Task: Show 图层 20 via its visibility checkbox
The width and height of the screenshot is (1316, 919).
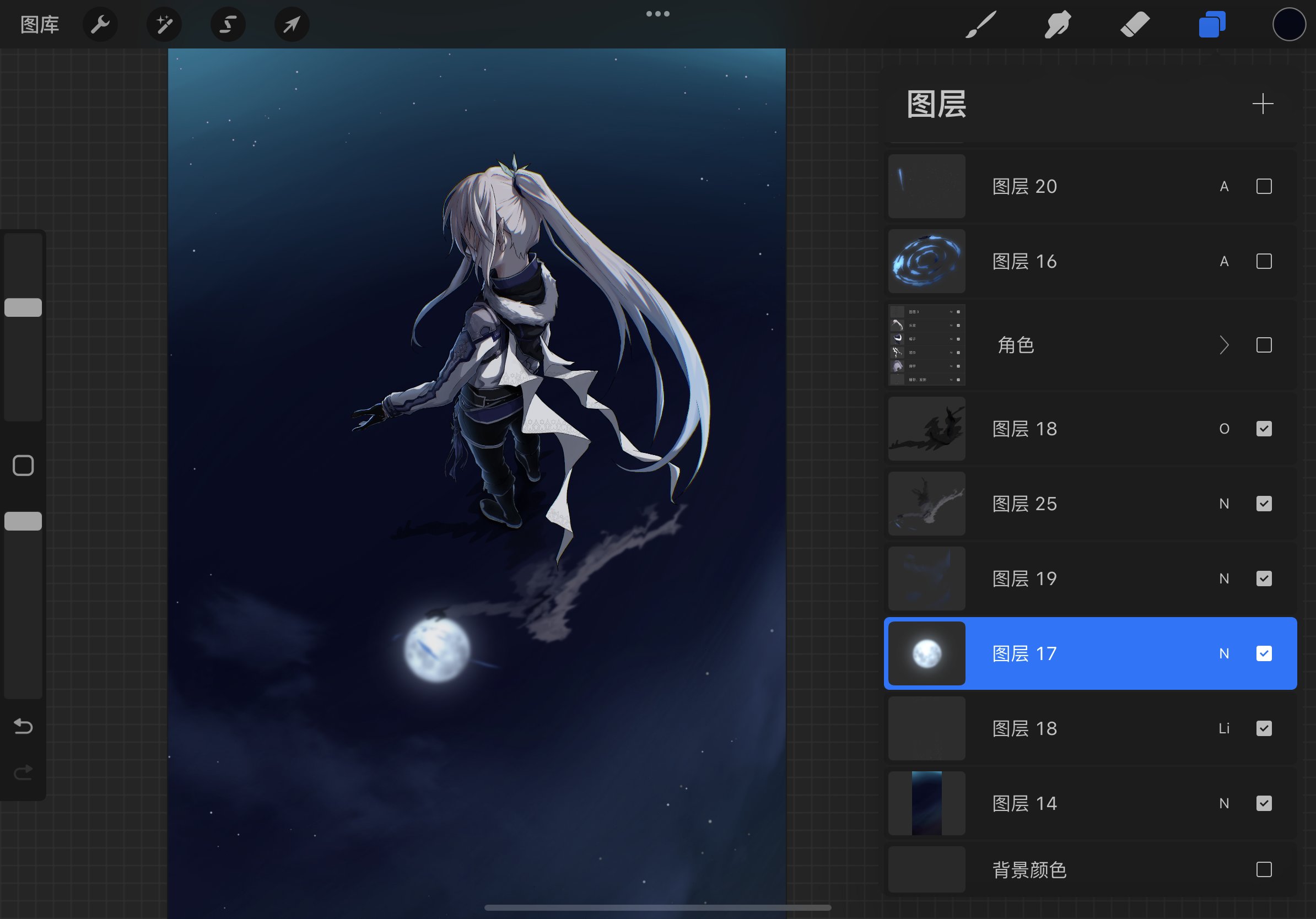Action: pyautogui.click(x=1264, y=186)
